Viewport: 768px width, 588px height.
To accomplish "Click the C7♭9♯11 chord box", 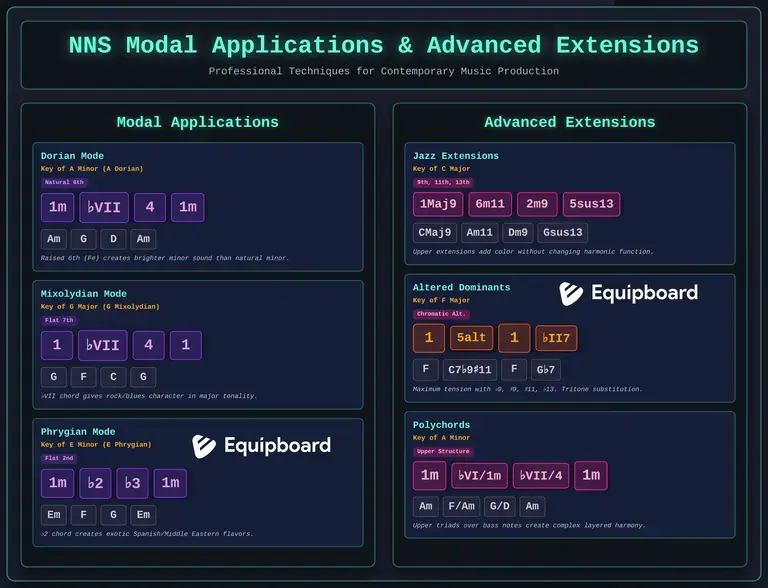I will click(470, 370).
